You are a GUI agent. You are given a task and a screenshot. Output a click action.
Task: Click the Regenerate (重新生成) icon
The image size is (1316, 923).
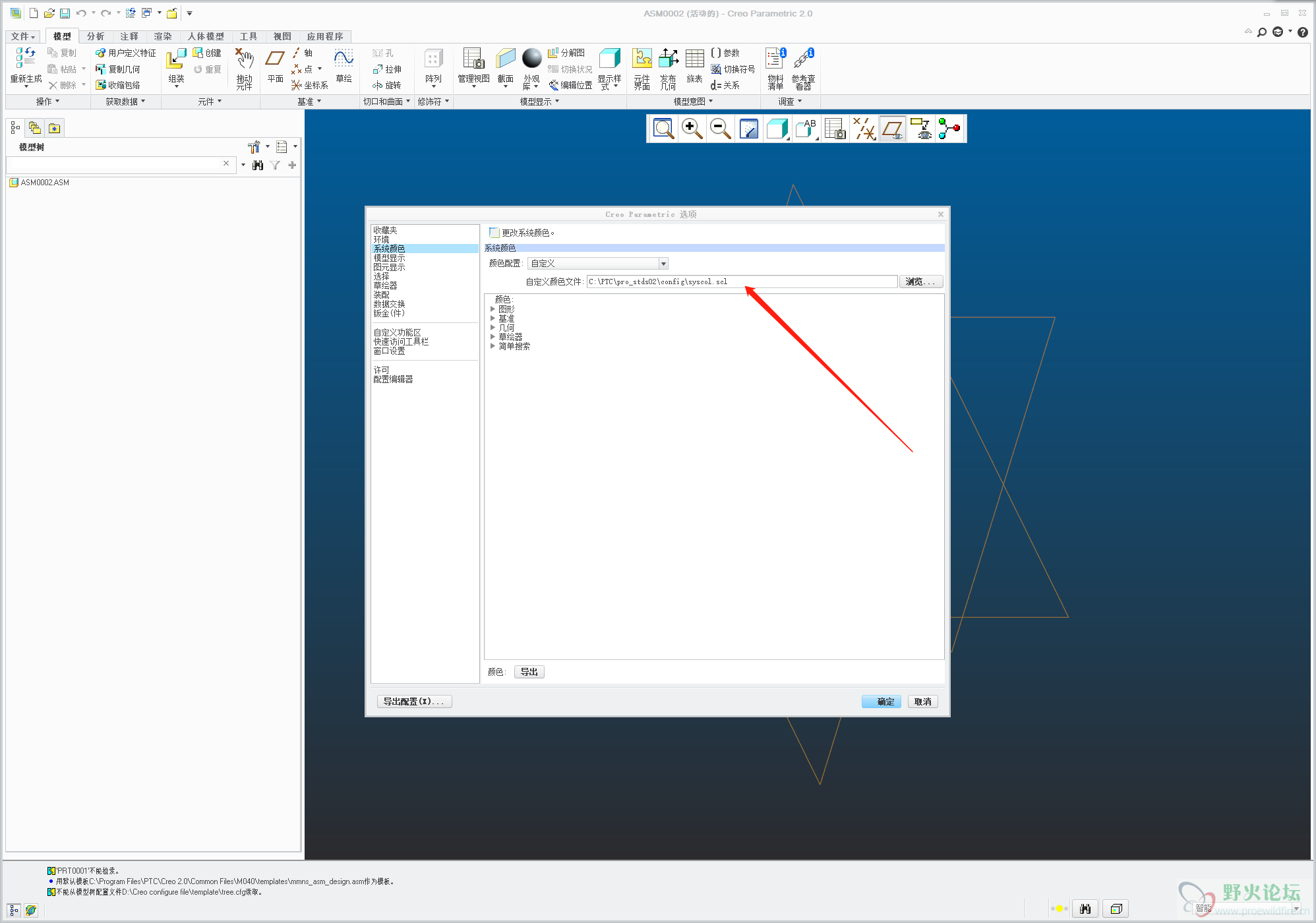click(26, 59)
